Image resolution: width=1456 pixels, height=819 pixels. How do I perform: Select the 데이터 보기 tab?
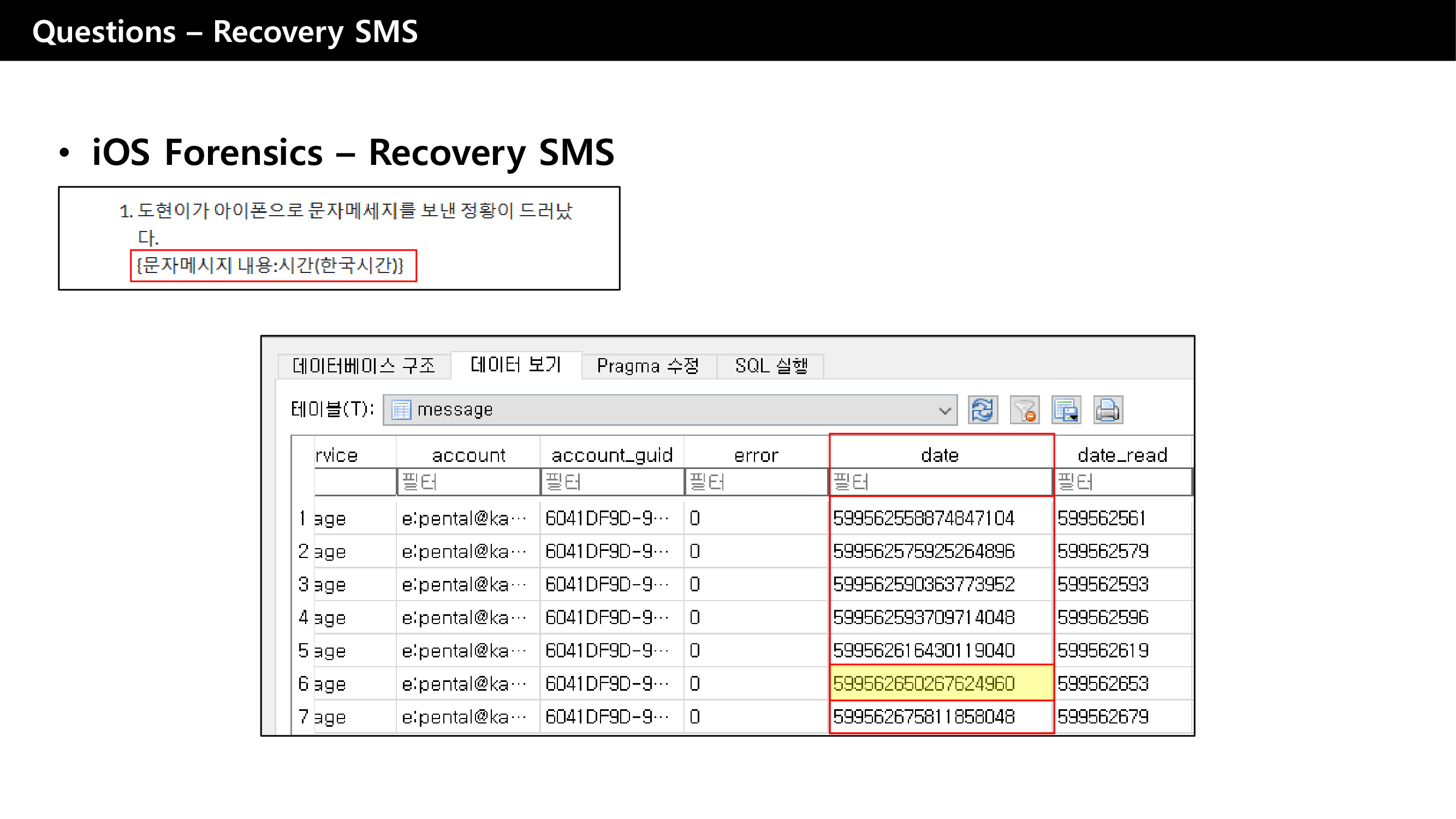click(x=515, y=365)
